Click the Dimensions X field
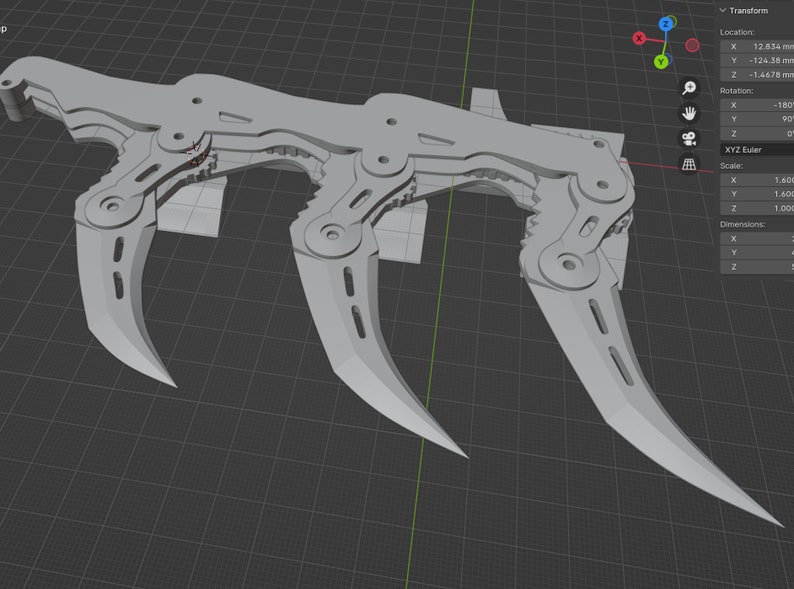This screenshot has width=794, height=589. pos(757,239)
